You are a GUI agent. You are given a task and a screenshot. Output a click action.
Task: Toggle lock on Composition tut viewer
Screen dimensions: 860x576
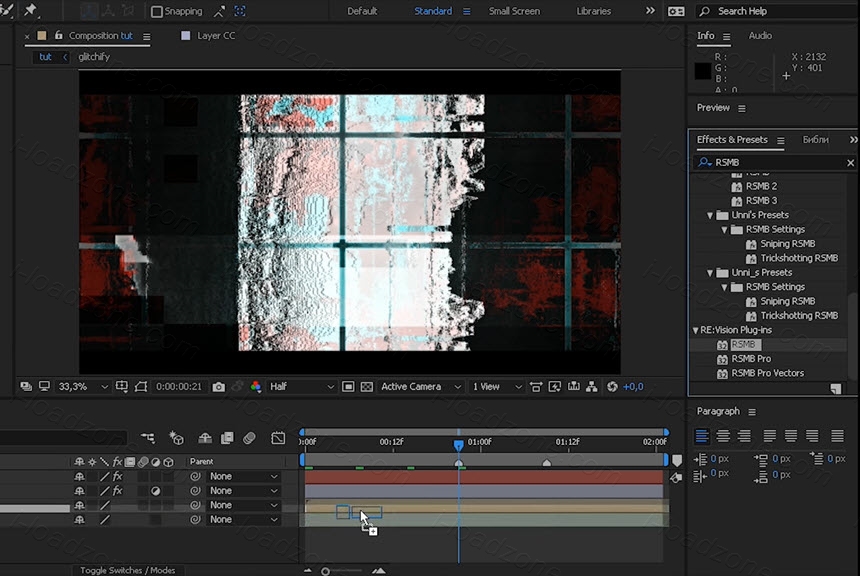(58, 36)
